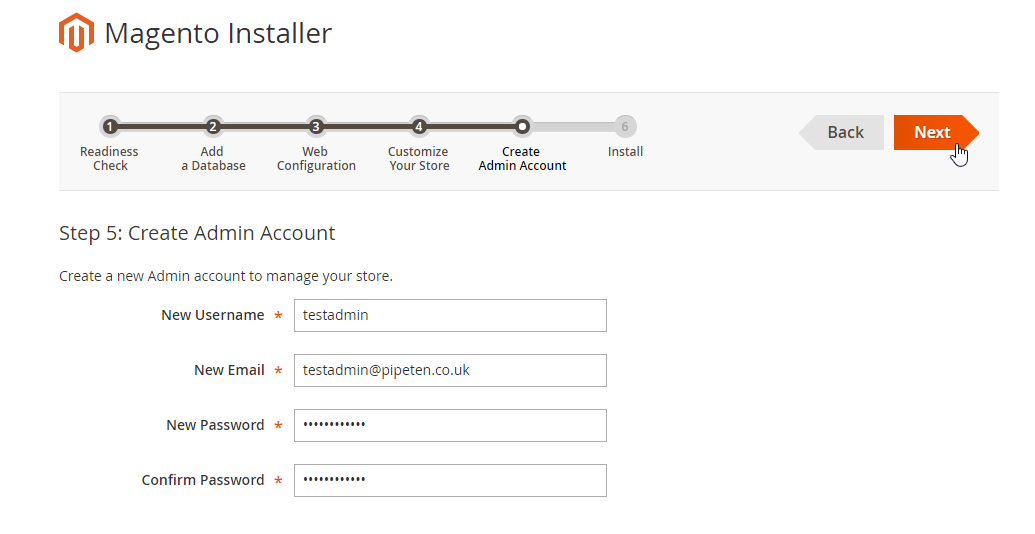The image size is (1035, 534).
Task: Click the current step 5 circle marker
Action: point(521,126)
